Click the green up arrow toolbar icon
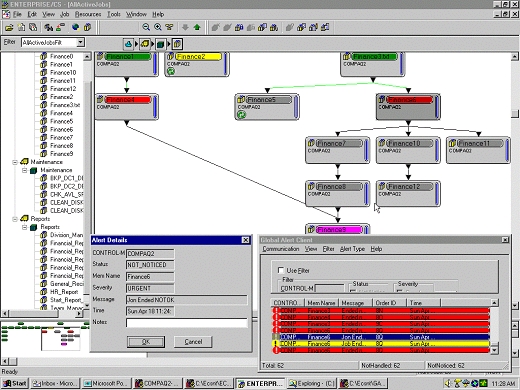This screenshot has height=390, width=520. (197, 27)
